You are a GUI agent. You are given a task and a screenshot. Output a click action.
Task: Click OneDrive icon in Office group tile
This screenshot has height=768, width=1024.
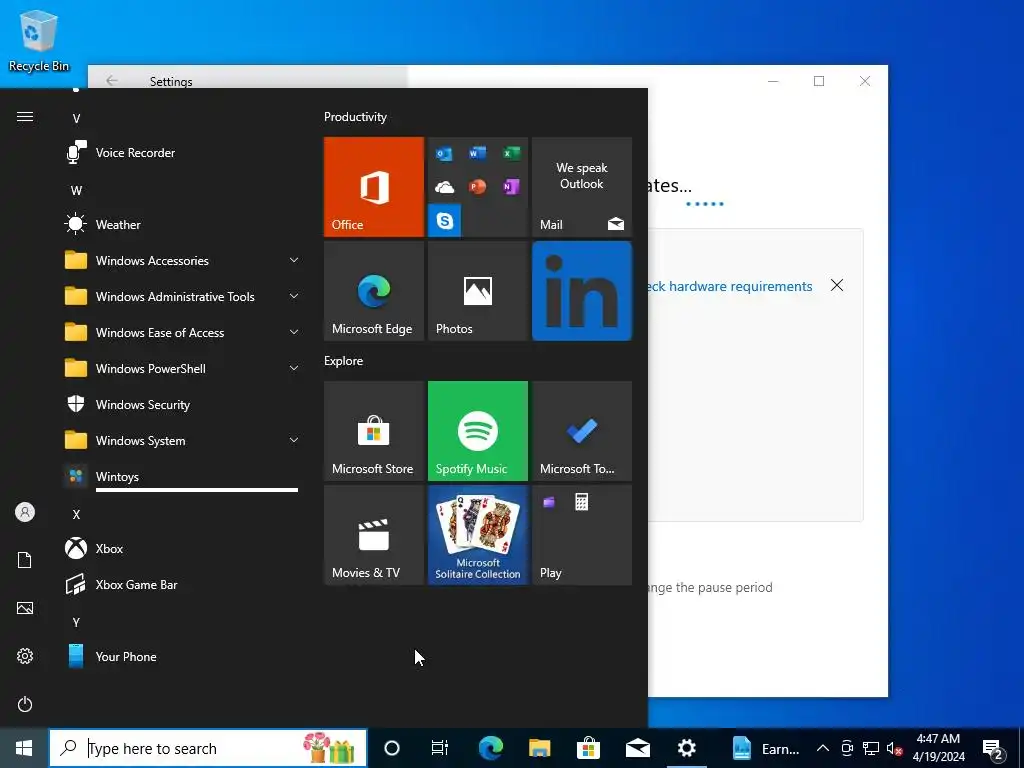(x=445, y=187)
